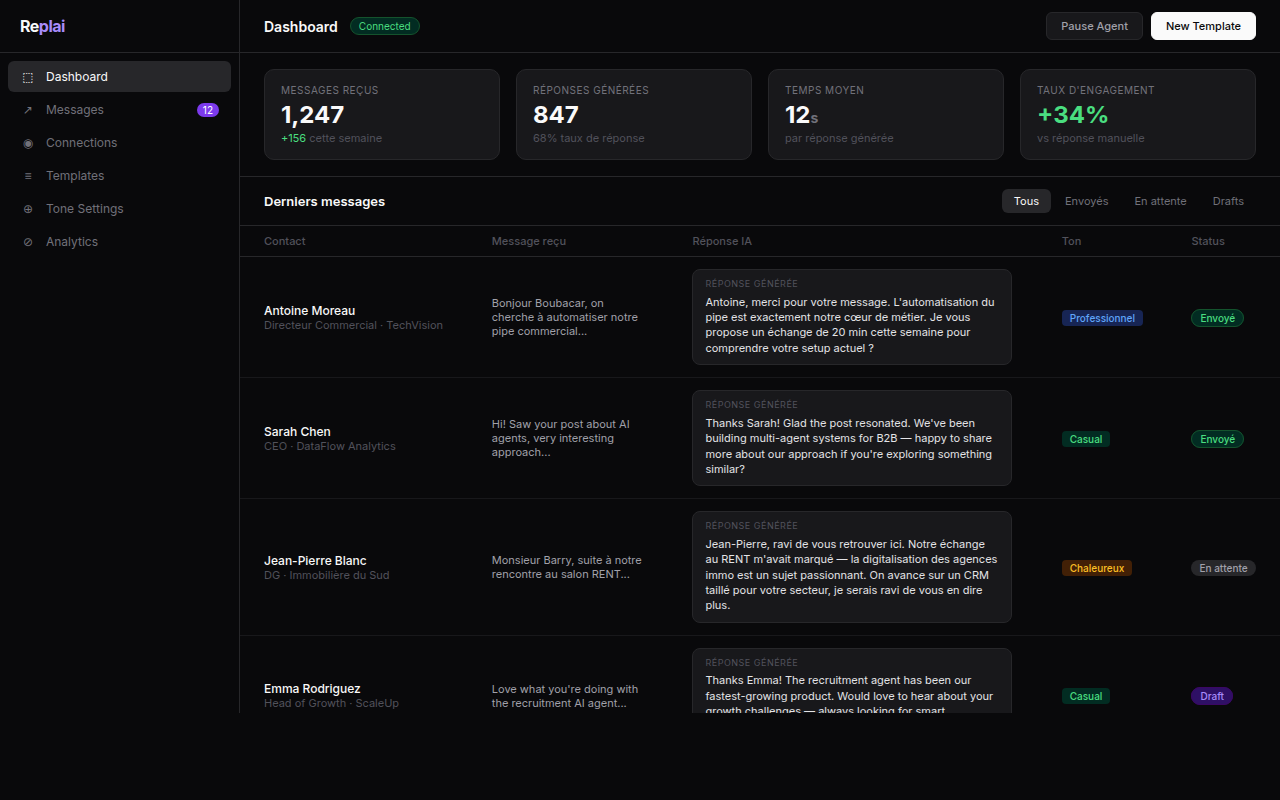Click Emma Rodriguez's Draft status badge

1211,696
